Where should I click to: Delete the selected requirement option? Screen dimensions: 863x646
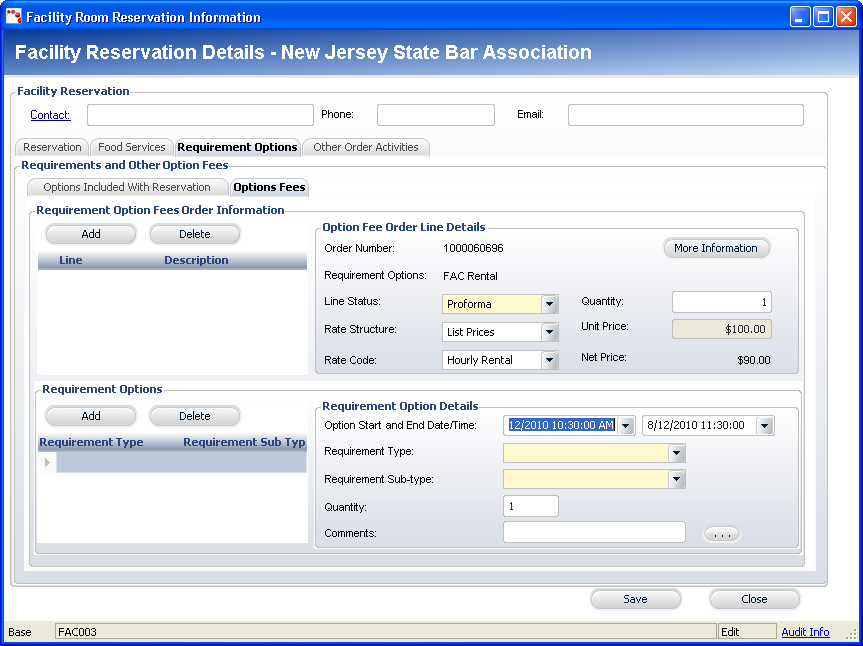pos(195,417)
